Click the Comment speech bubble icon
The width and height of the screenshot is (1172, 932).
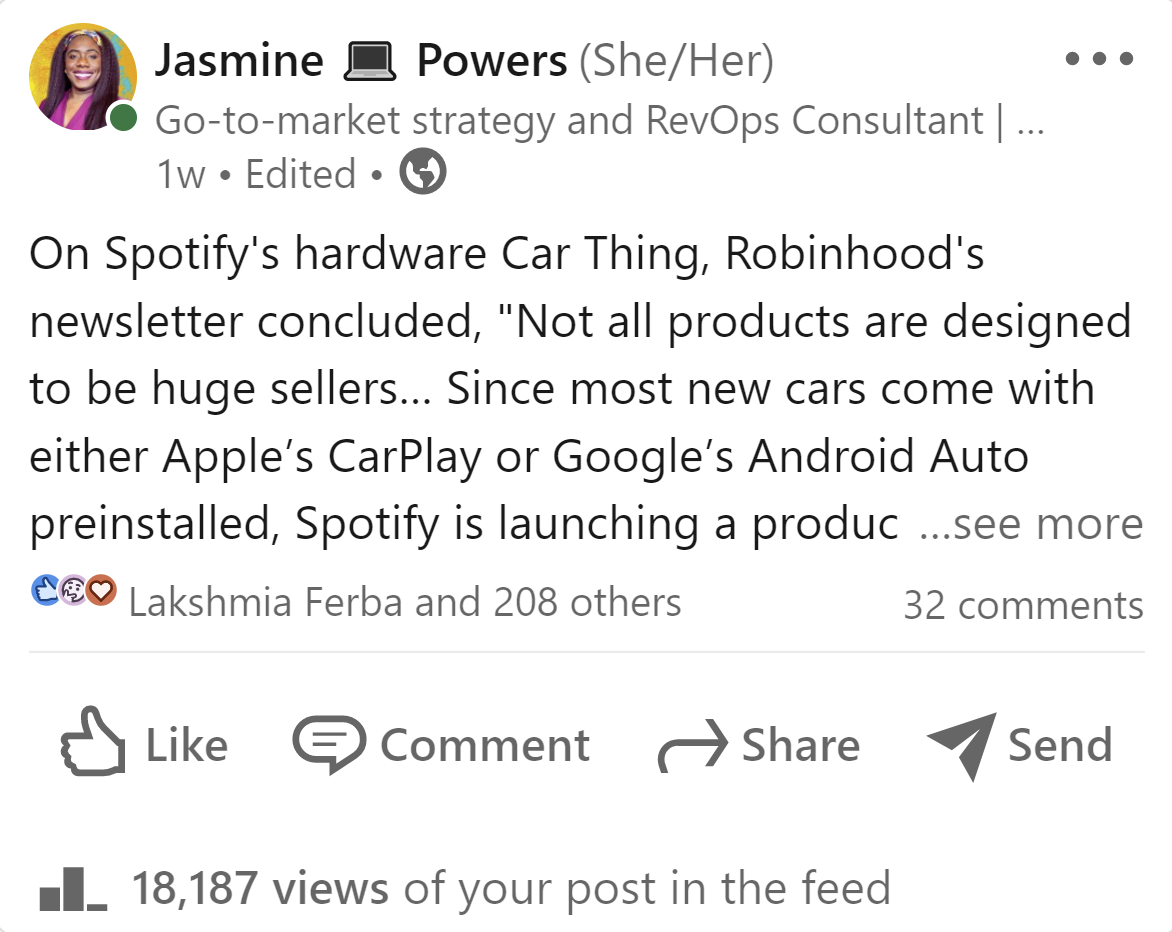(328, 746)
